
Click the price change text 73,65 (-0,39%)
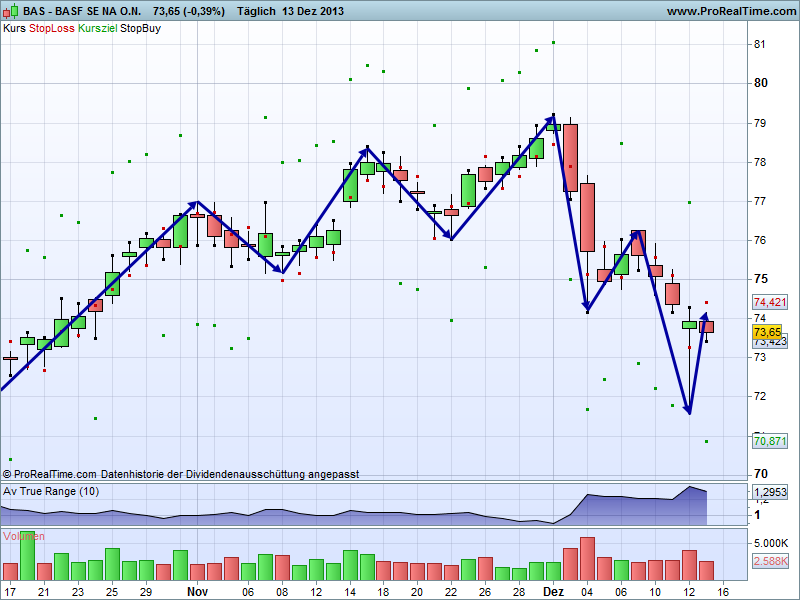tap(189, 11)
